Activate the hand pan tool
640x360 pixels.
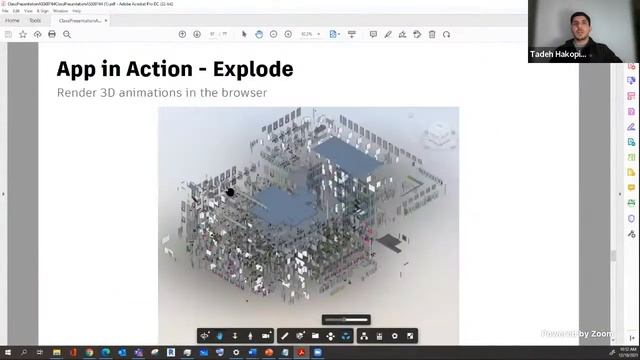click(x=259, y=35)
